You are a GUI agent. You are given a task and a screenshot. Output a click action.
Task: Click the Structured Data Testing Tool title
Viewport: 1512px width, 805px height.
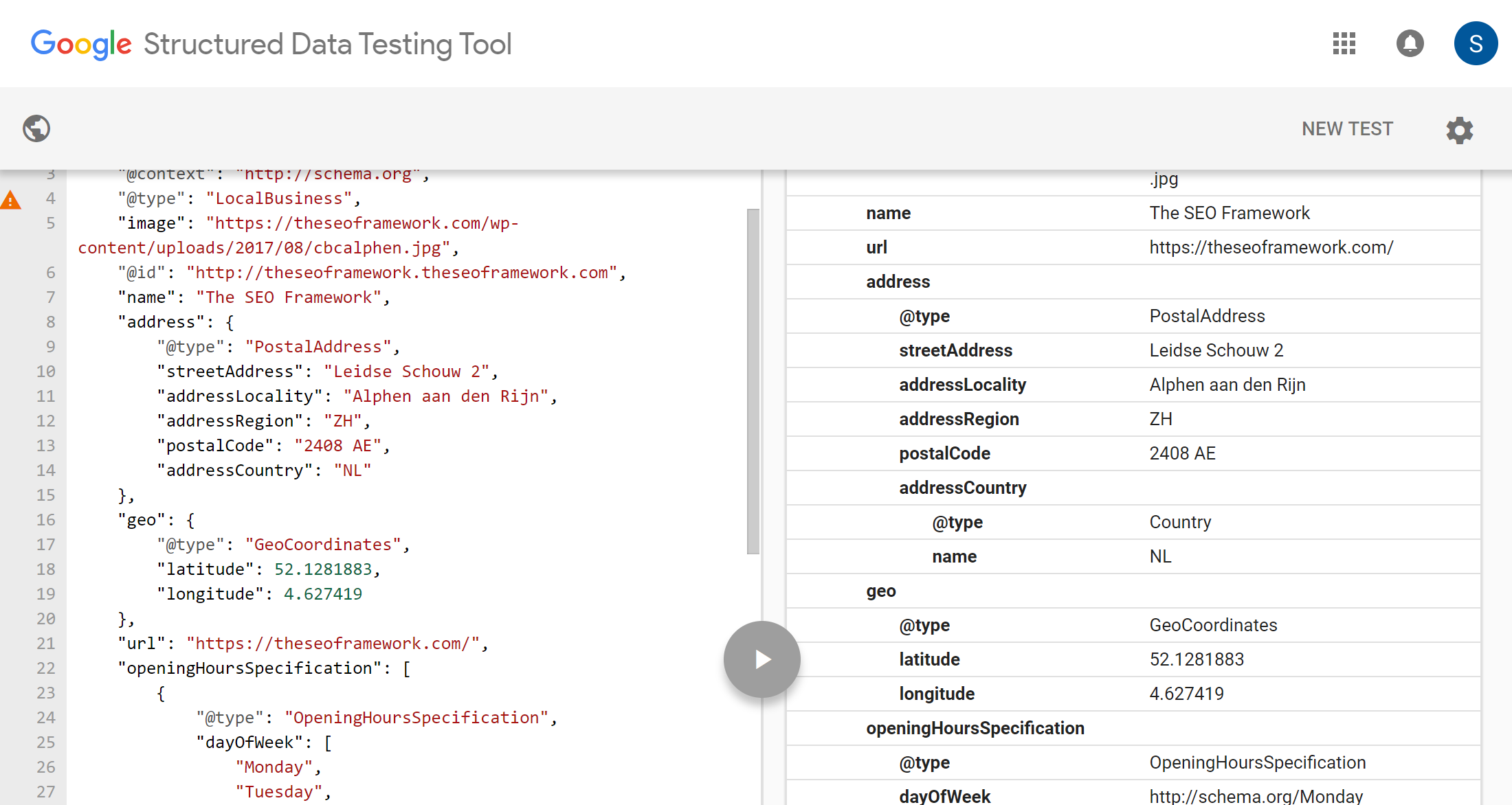pos(327,43)
